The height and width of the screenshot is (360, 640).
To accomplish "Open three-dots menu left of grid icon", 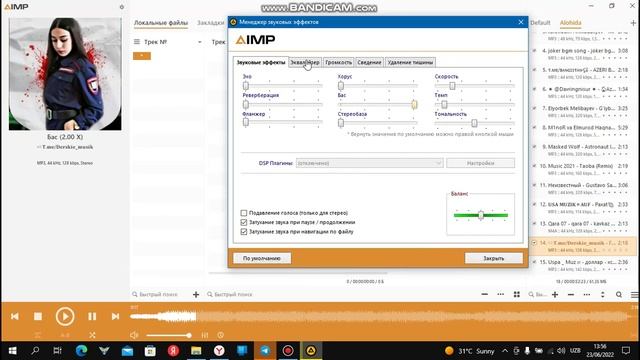I will coord(500,294).
